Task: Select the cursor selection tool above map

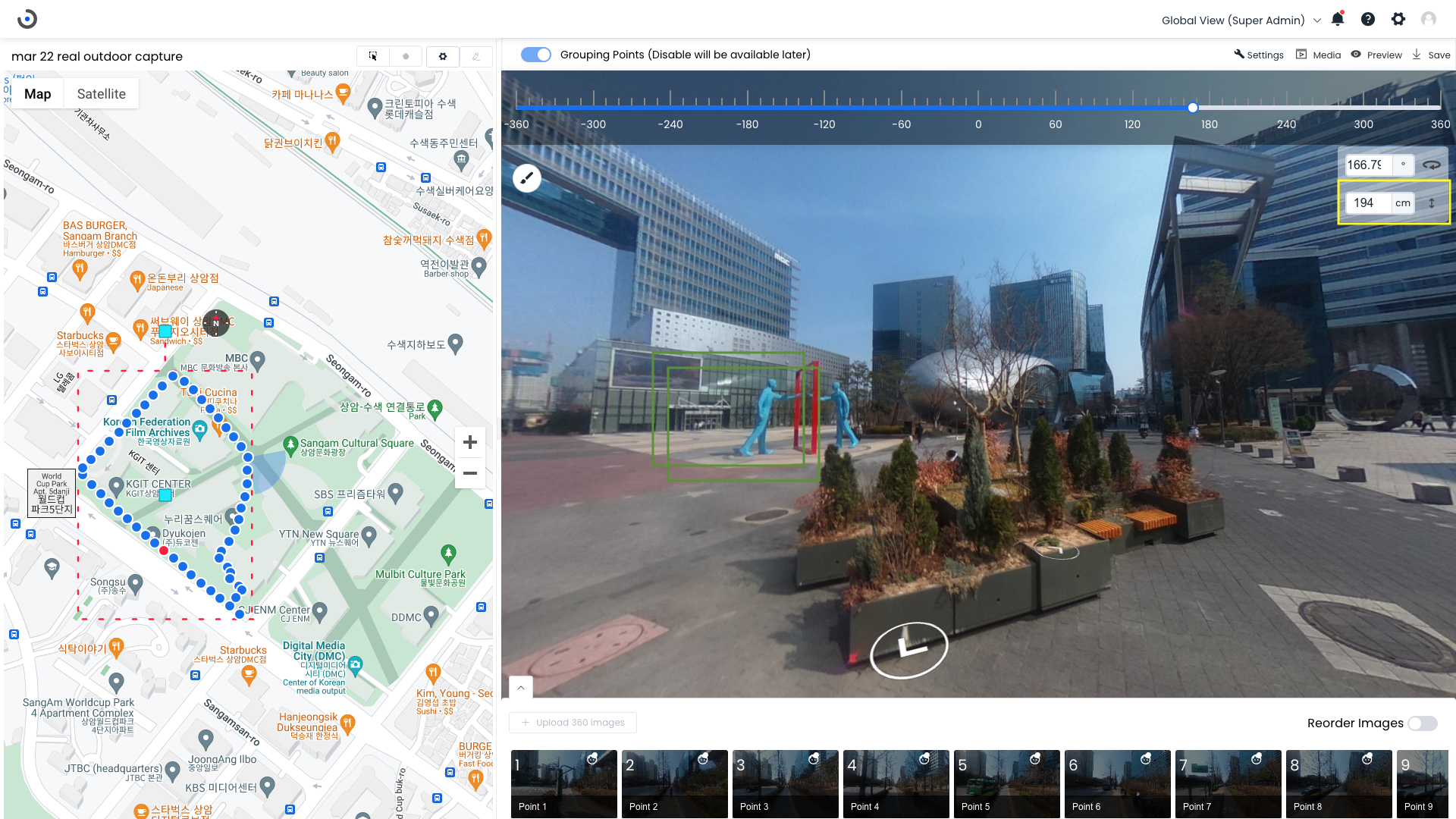Action: click(373, 56)
